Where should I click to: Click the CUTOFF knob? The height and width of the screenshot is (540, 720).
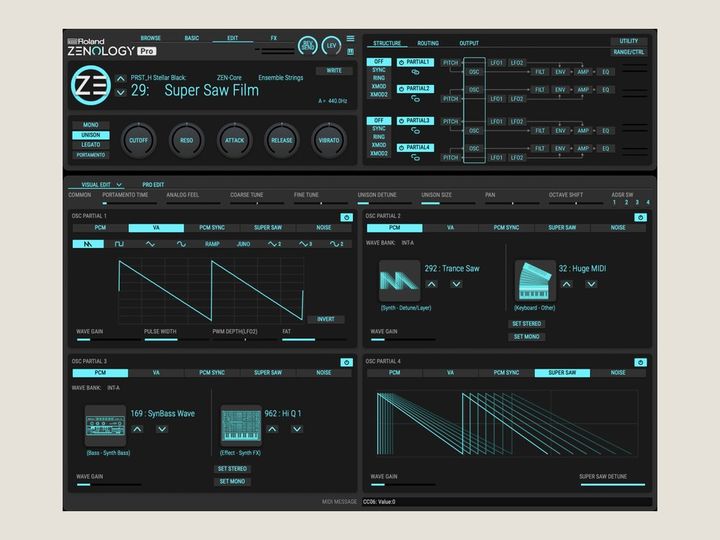coord(138,140)
